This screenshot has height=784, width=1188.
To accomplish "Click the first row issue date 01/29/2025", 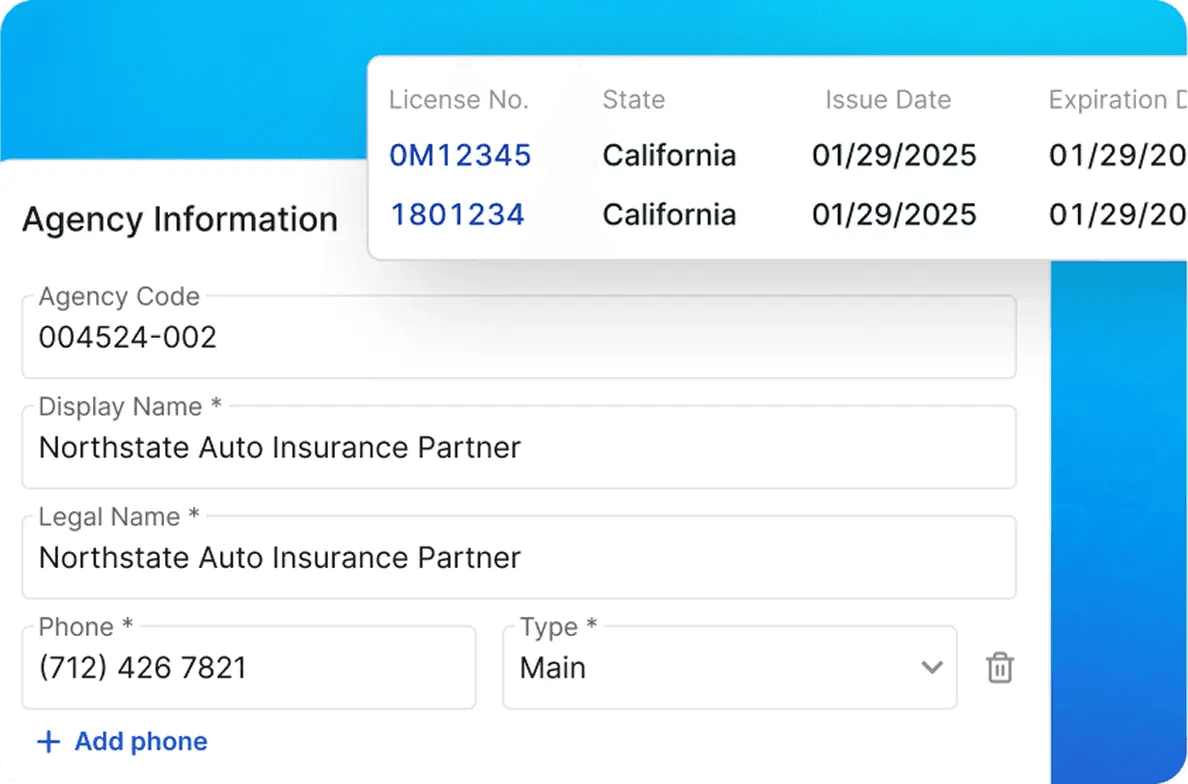I will pos(894,155).
